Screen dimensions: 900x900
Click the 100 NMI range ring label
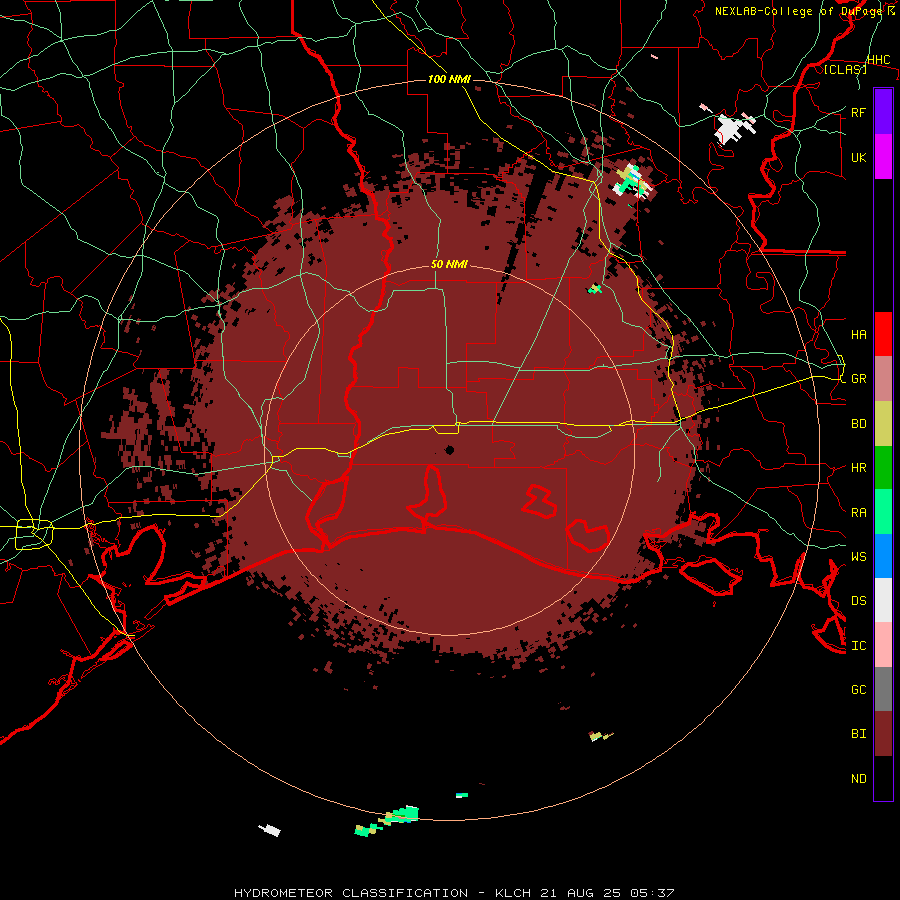coord(449,79)
